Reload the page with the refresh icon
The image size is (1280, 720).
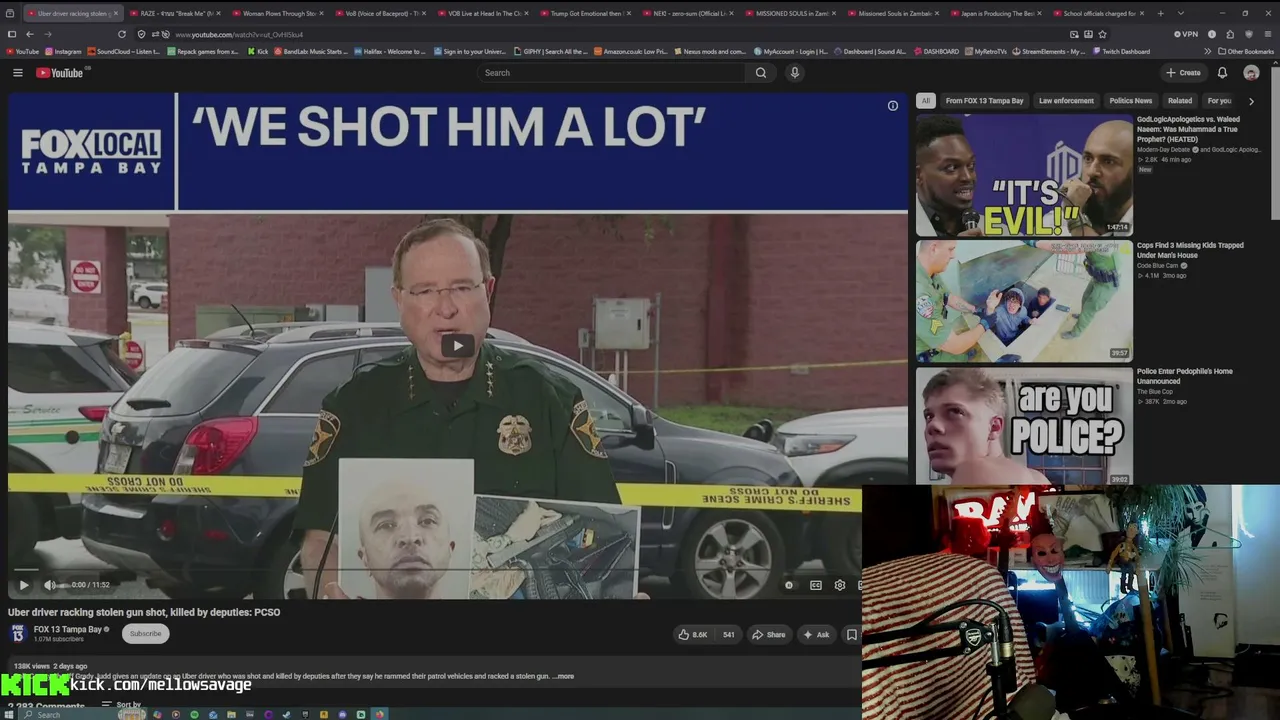[x=122, y=34]
